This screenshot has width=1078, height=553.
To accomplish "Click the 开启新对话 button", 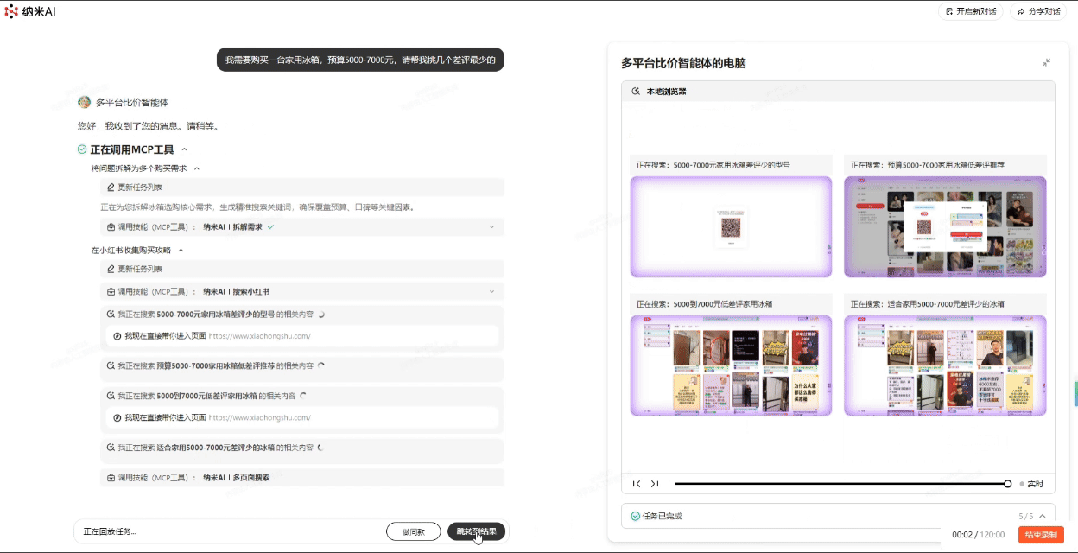I will pos(971,12).
